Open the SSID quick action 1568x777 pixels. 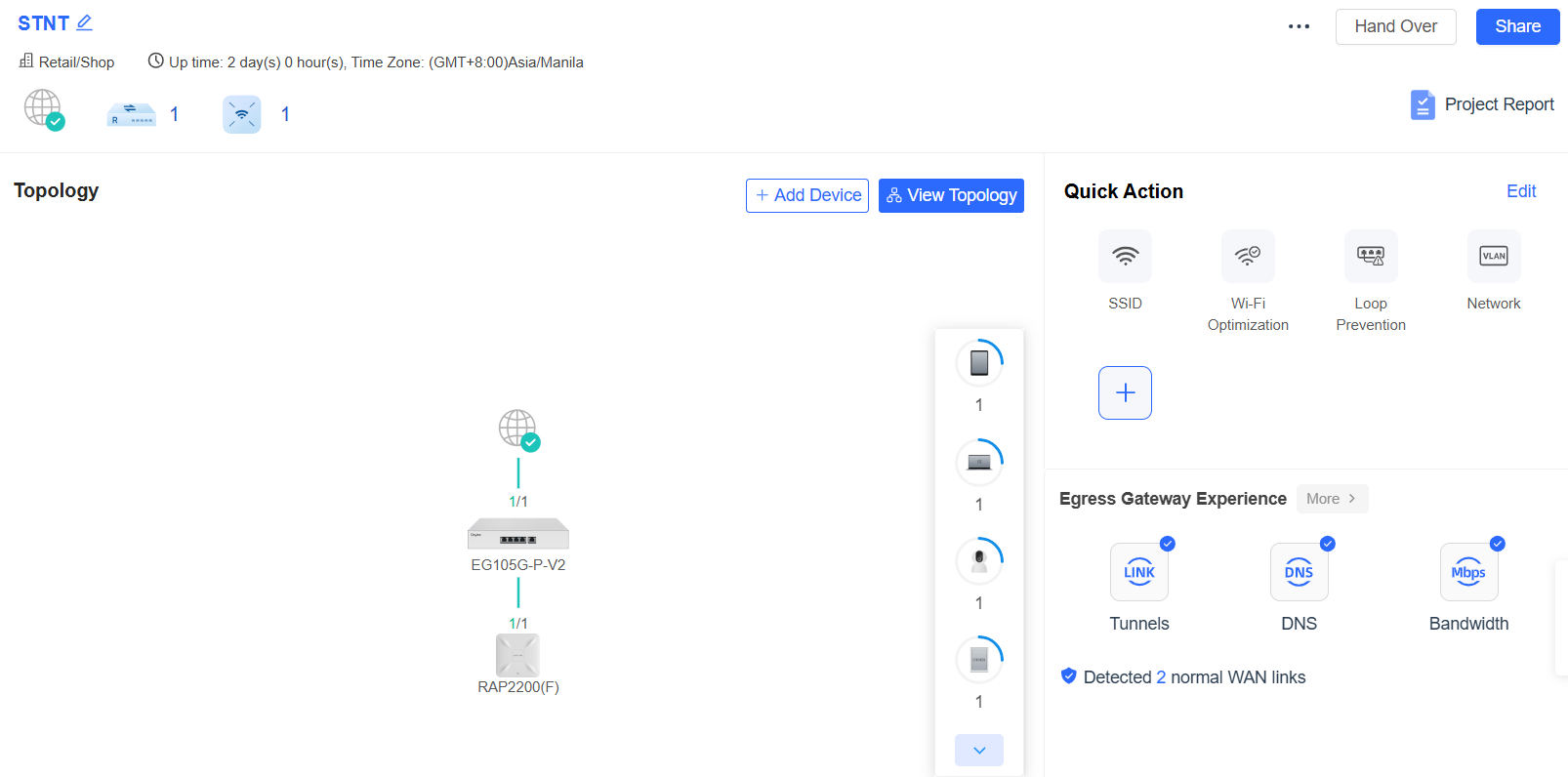(1125, 257)
